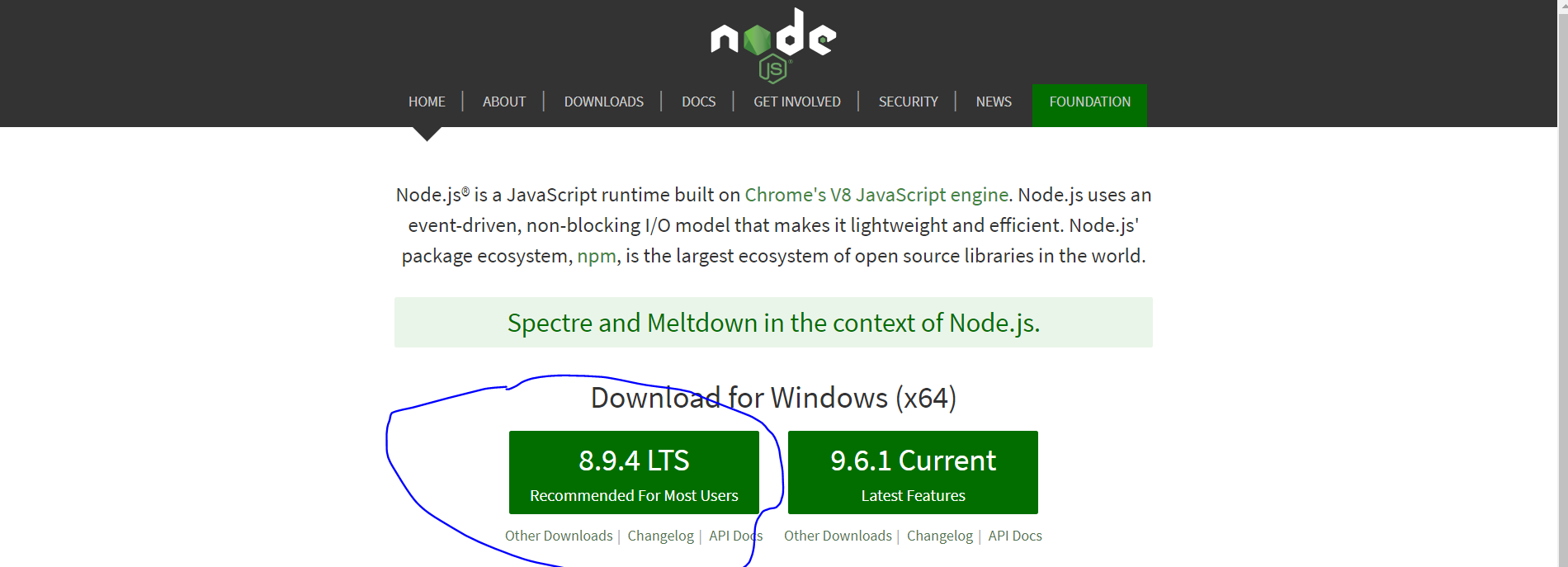
Task: Download the 9.6.1 Current version
Action: tap(913, 472)
